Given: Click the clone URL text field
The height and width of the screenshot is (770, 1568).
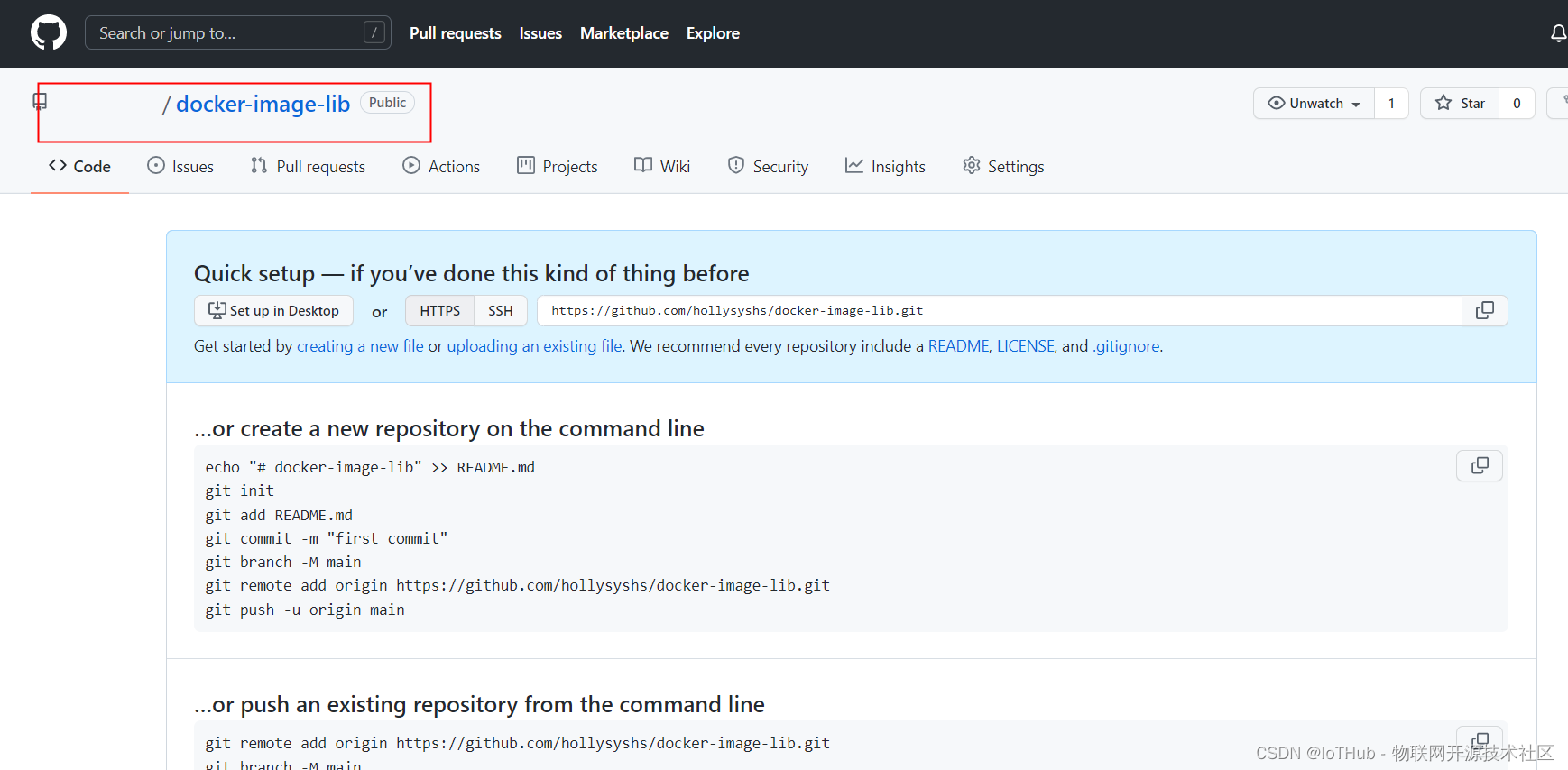Looking at the screenshot, I should (x=1000, y=310).
